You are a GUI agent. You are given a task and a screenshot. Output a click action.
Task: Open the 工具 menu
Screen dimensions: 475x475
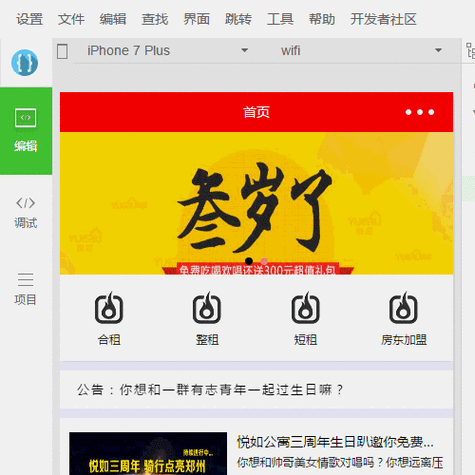[280, 19]
